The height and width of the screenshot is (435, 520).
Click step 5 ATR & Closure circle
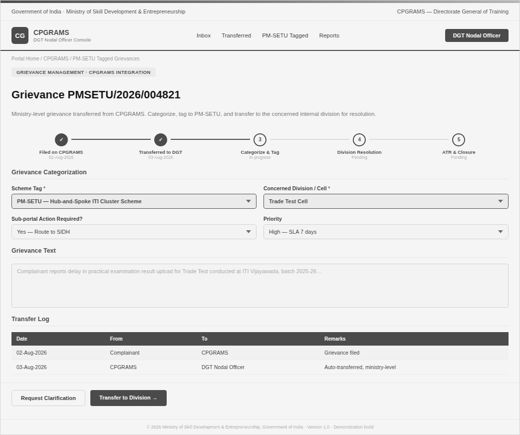[x=459, y=140]
